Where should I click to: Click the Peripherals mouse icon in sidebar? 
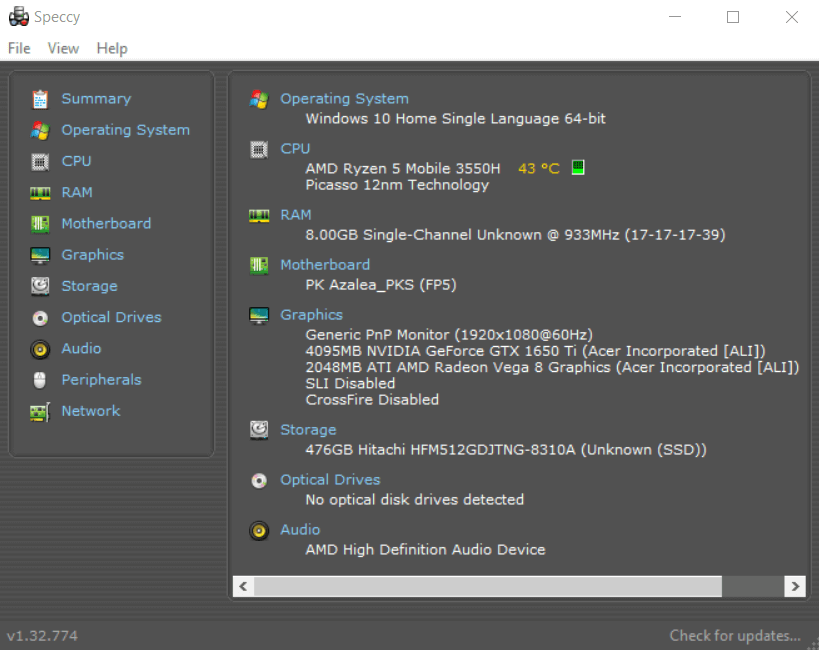click(x=40, y=380)
